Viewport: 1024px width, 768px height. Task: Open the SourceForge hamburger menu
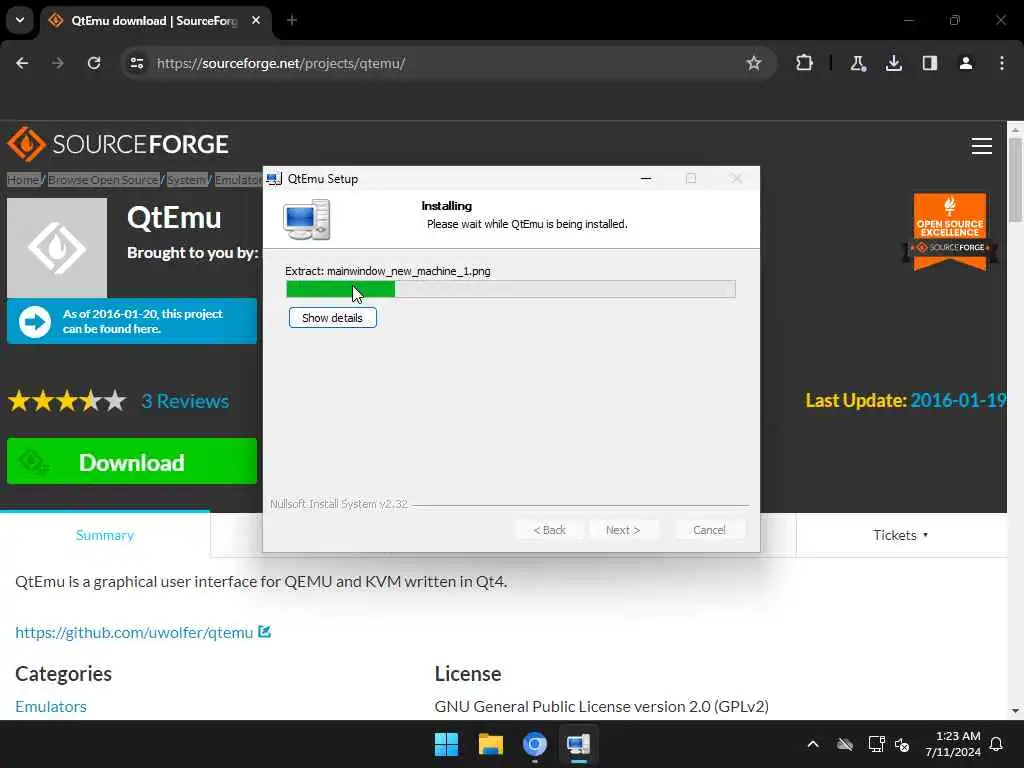(981, 146)
